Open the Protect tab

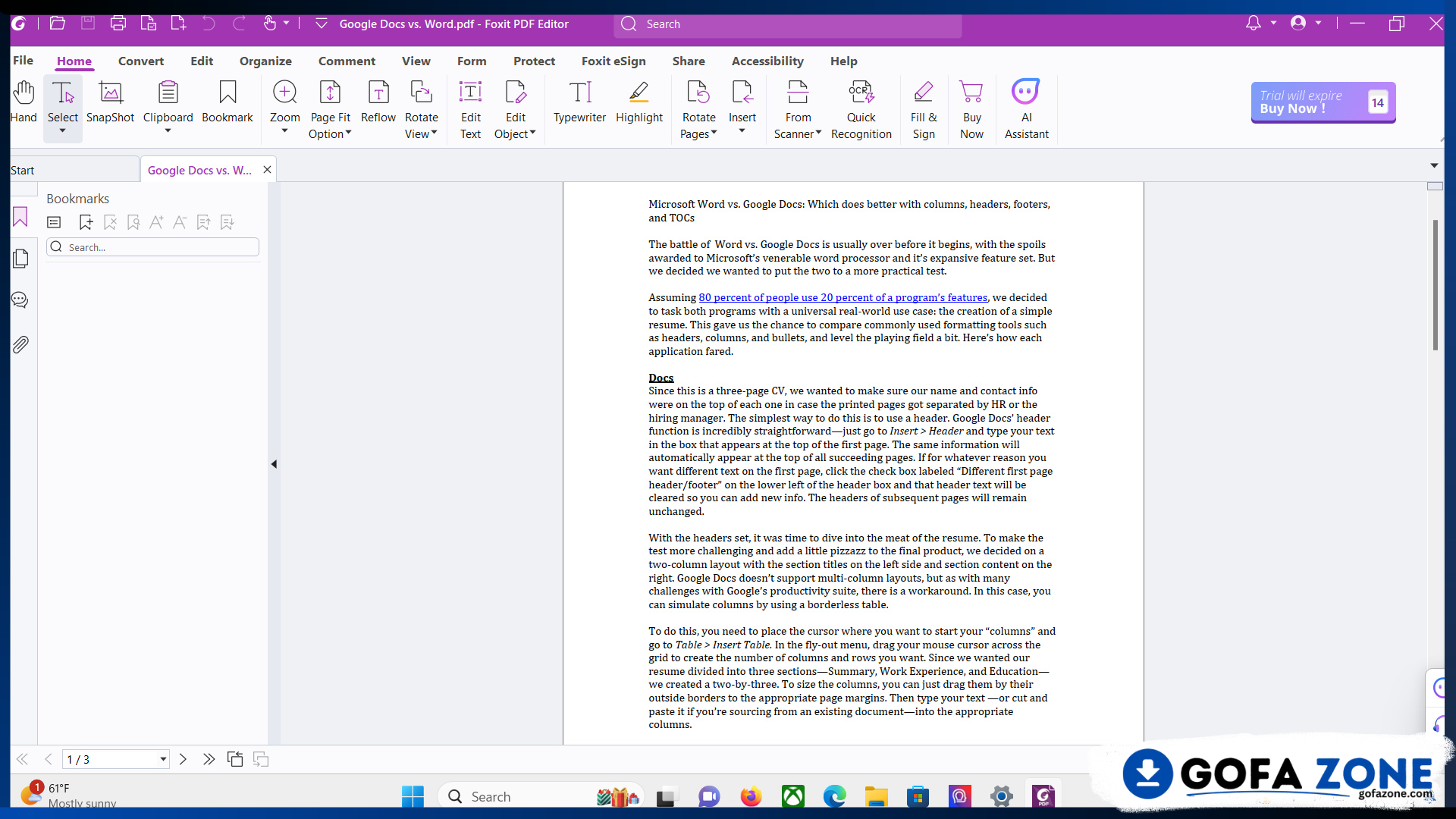point(534,61)
